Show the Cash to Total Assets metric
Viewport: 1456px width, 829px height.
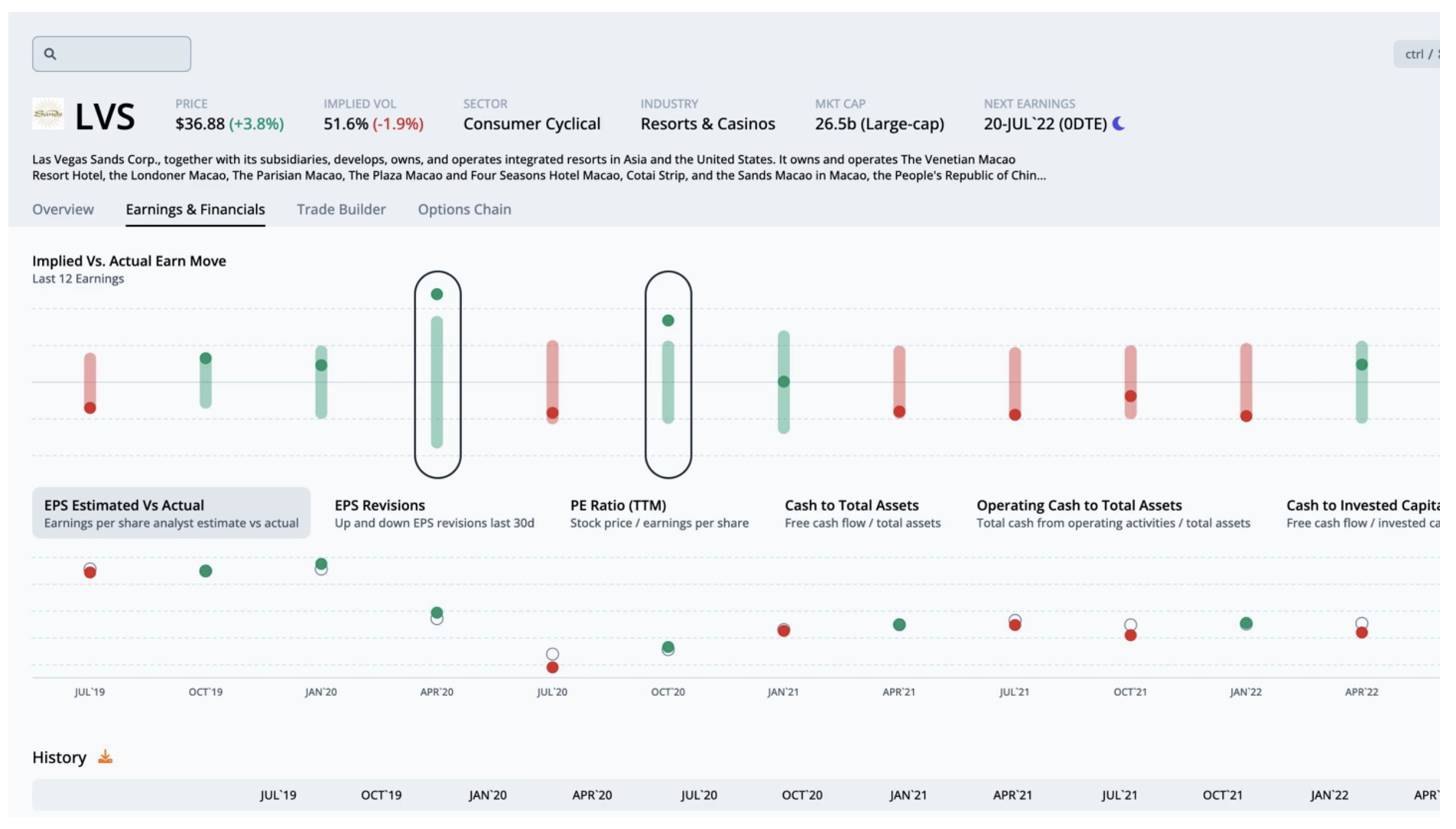862,513
